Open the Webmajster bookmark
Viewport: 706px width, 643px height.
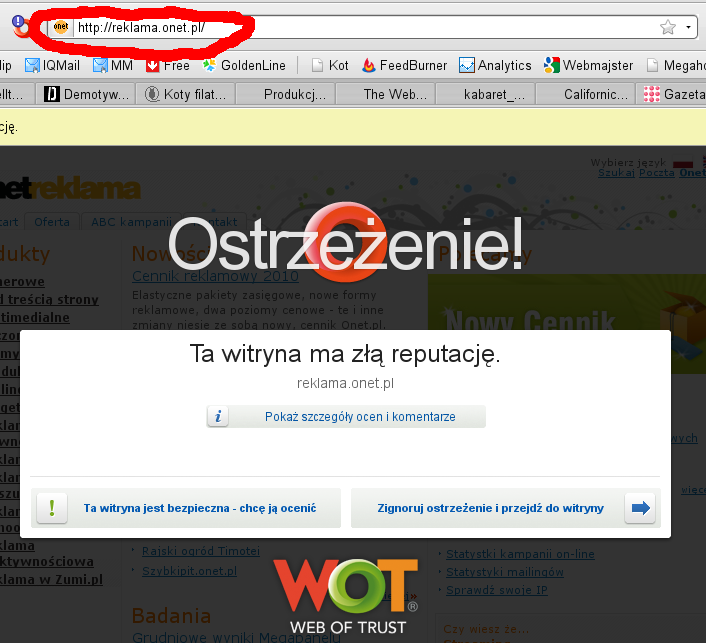click(x=588, y=66)
